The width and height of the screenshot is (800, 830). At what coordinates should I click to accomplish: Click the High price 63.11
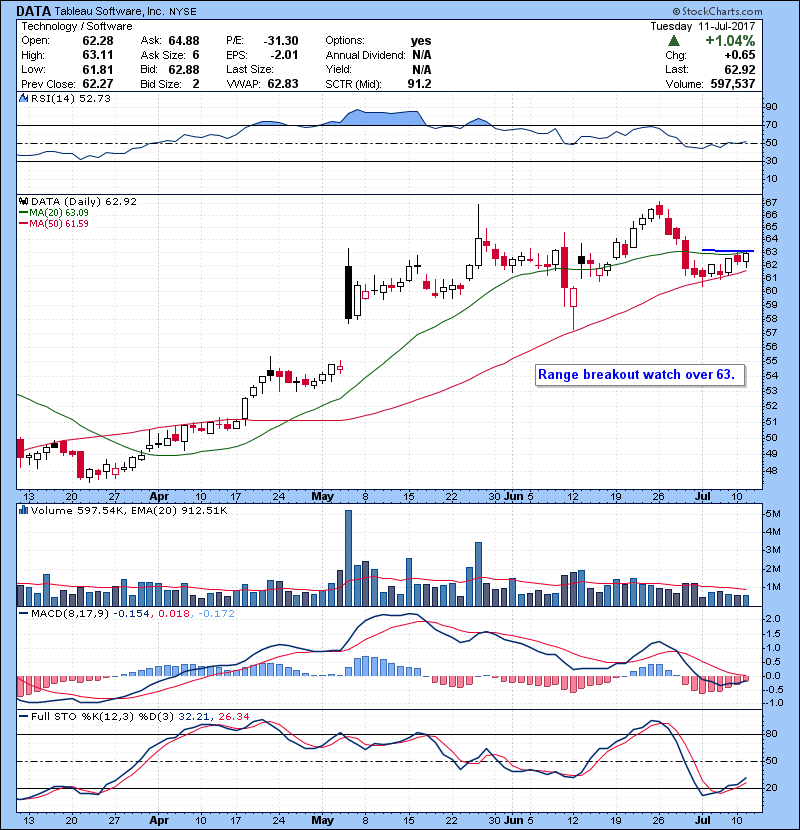98,55
